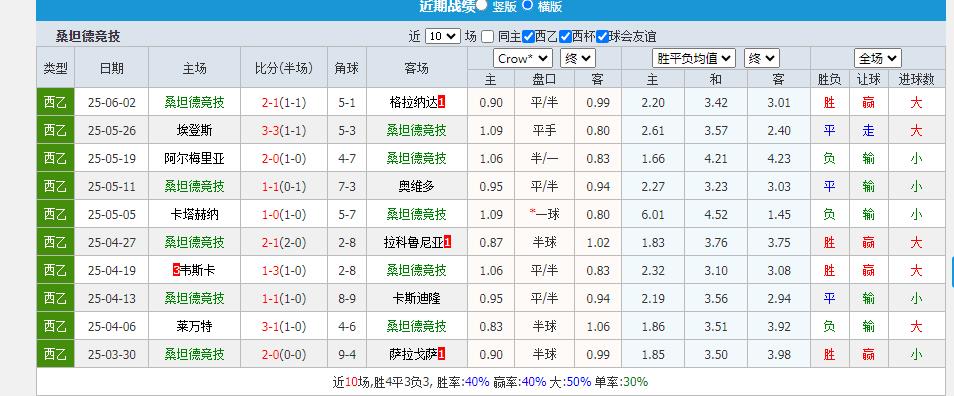Uncheck the 球会友谊 checkbox
The height and width of the screenshot is (396, 954).
point(602,36)
